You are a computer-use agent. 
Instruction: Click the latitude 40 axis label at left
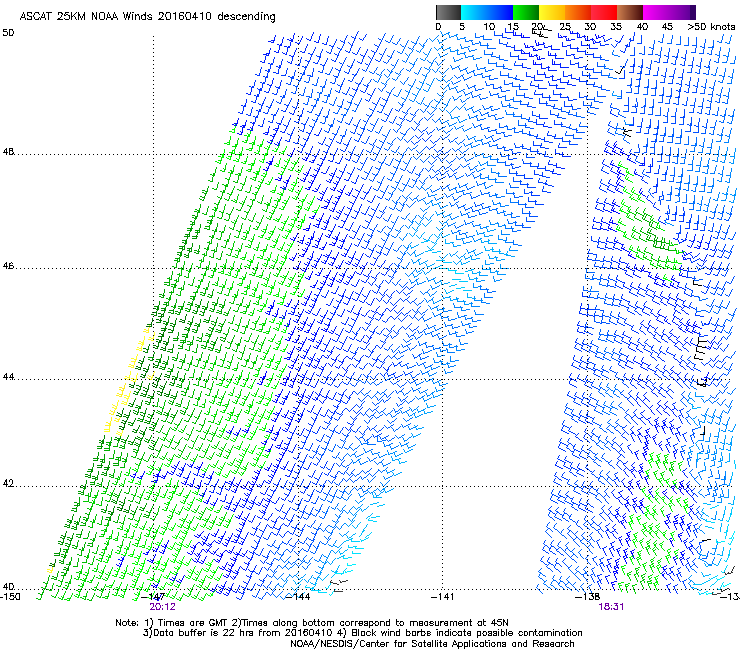[8, 586]
